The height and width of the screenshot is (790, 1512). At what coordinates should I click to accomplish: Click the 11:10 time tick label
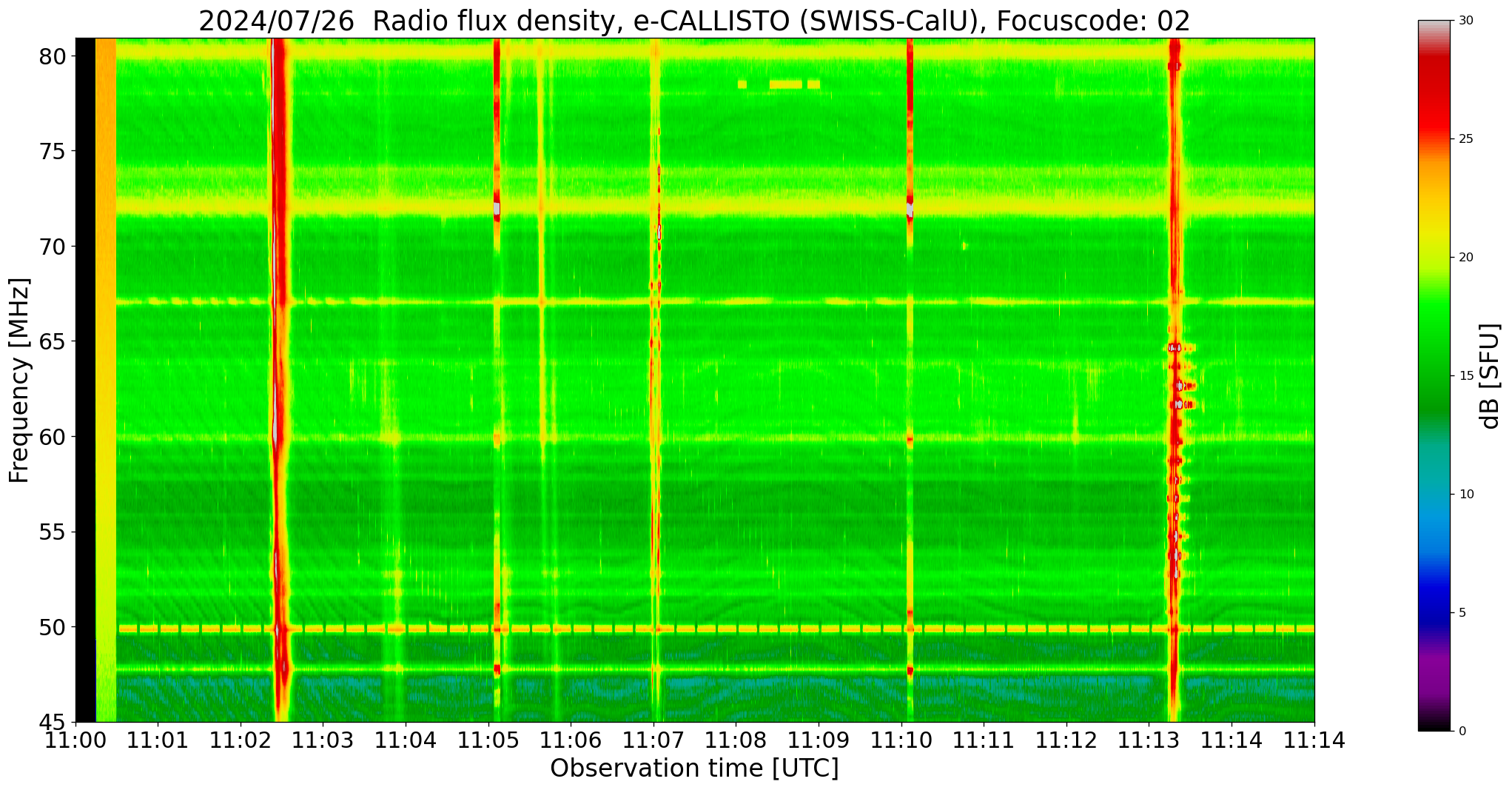pyautogui.click(x=901, y=740)
